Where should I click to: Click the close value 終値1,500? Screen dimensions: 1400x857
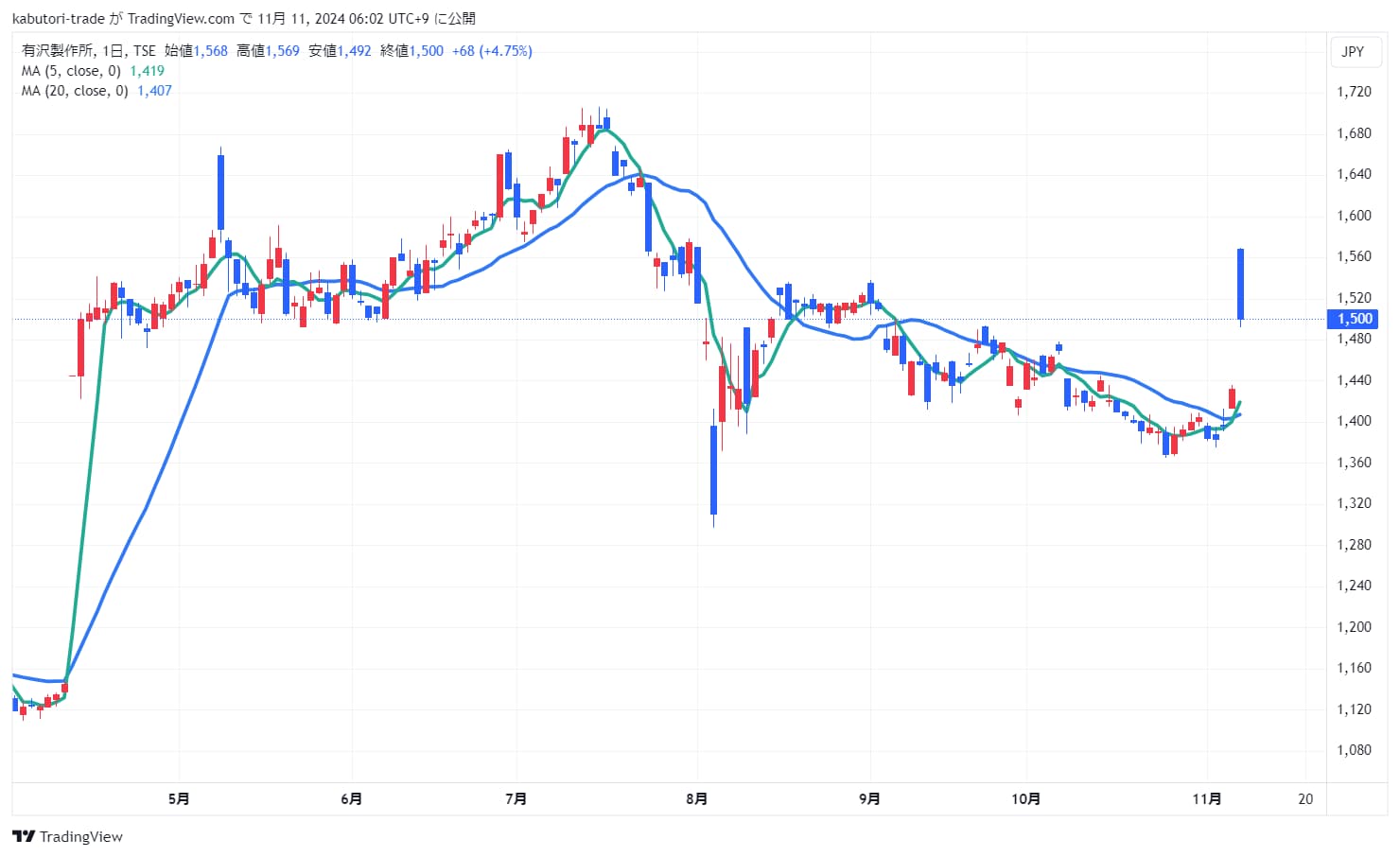pos(411,51)
